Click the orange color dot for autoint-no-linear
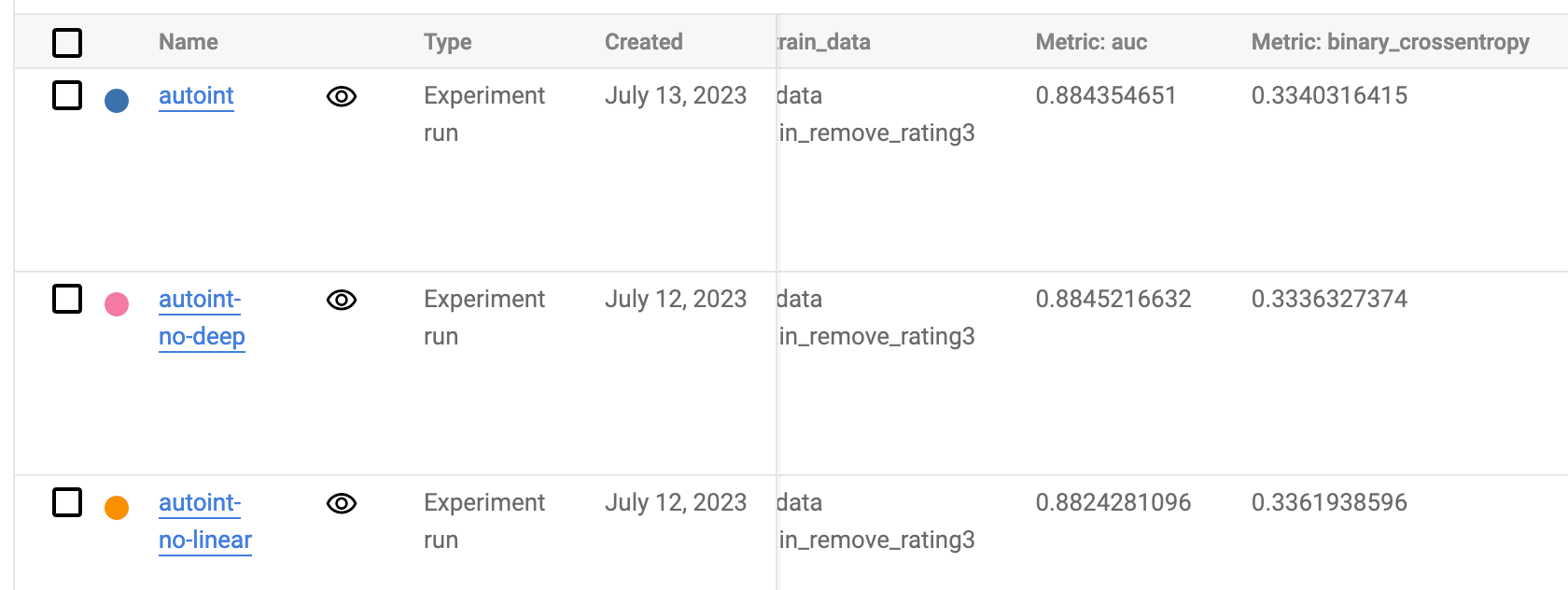The image size is (1568, 590). click(116, 508)
